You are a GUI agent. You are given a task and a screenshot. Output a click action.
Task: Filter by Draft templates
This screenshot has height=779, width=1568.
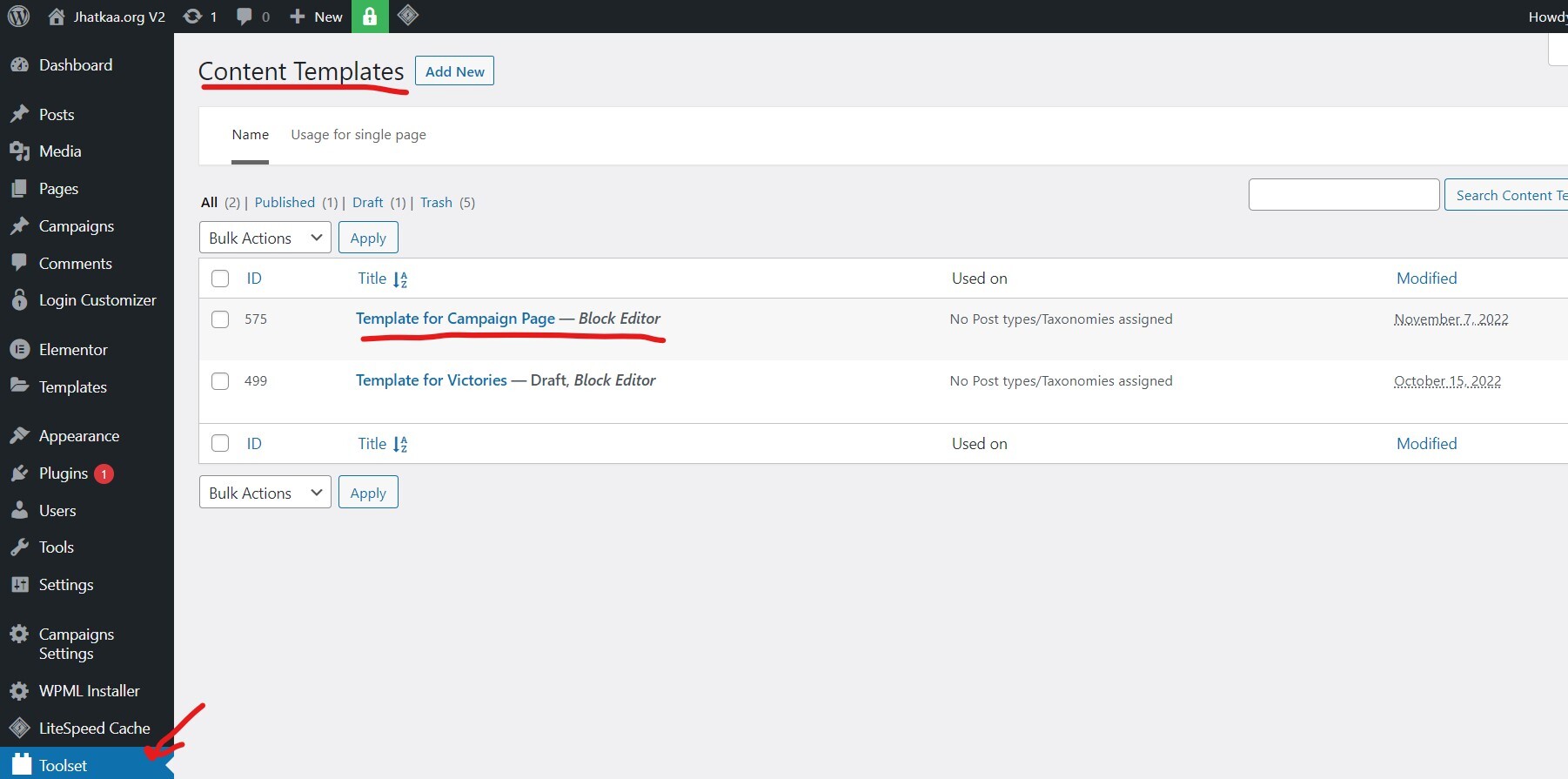point(368,203)
